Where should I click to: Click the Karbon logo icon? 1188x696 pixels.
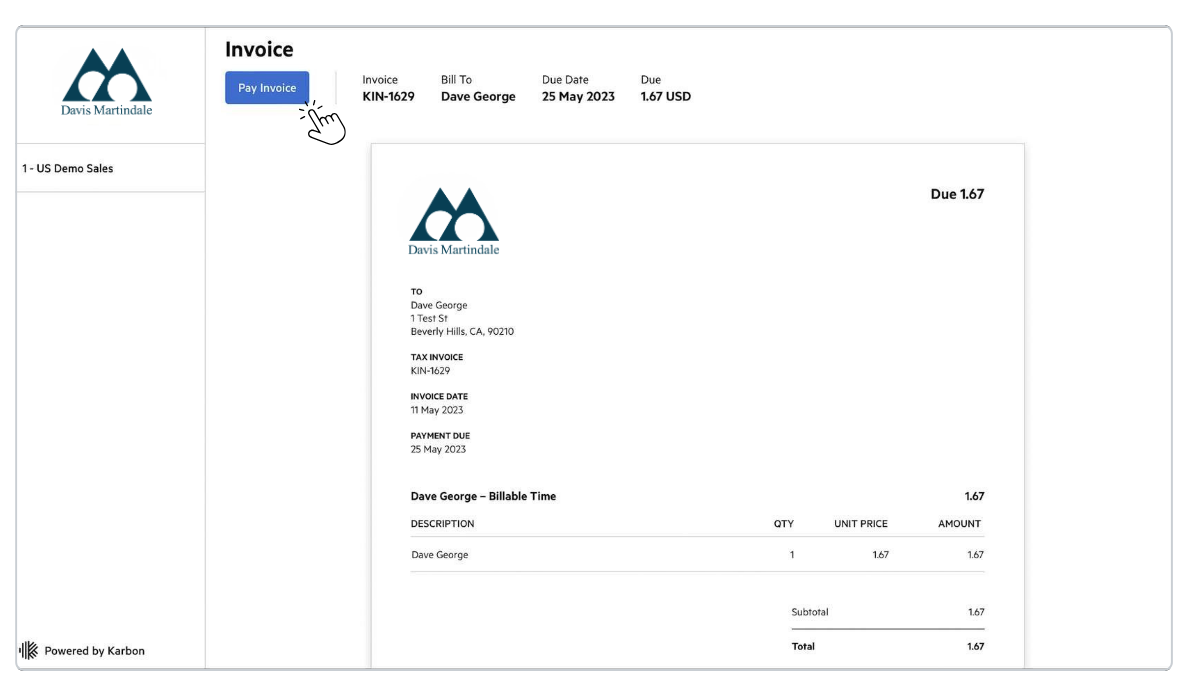[28, 651]
